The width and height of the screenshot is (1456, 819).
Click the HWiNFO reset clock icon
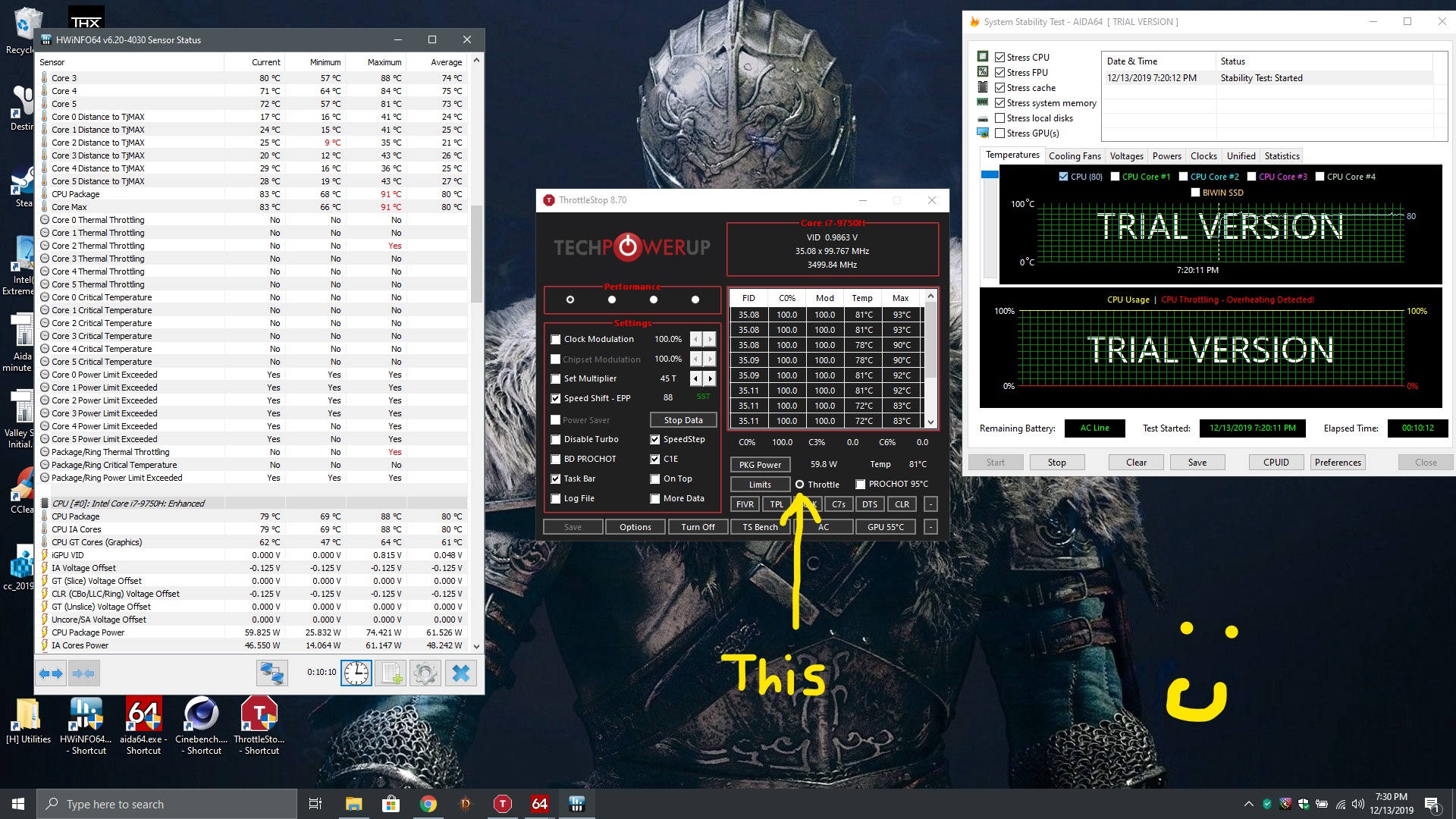356,673
